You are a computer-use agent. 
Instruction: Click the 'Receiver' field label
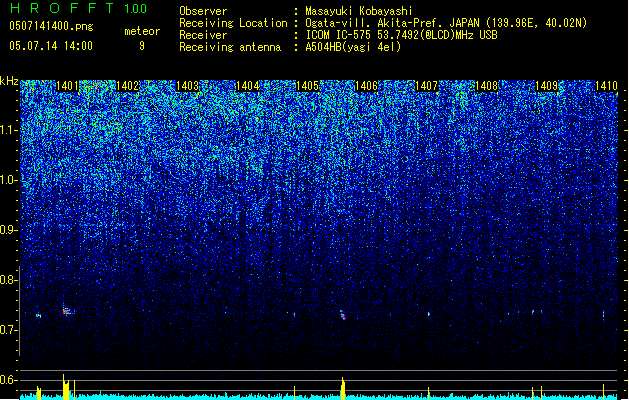point(203,35)
